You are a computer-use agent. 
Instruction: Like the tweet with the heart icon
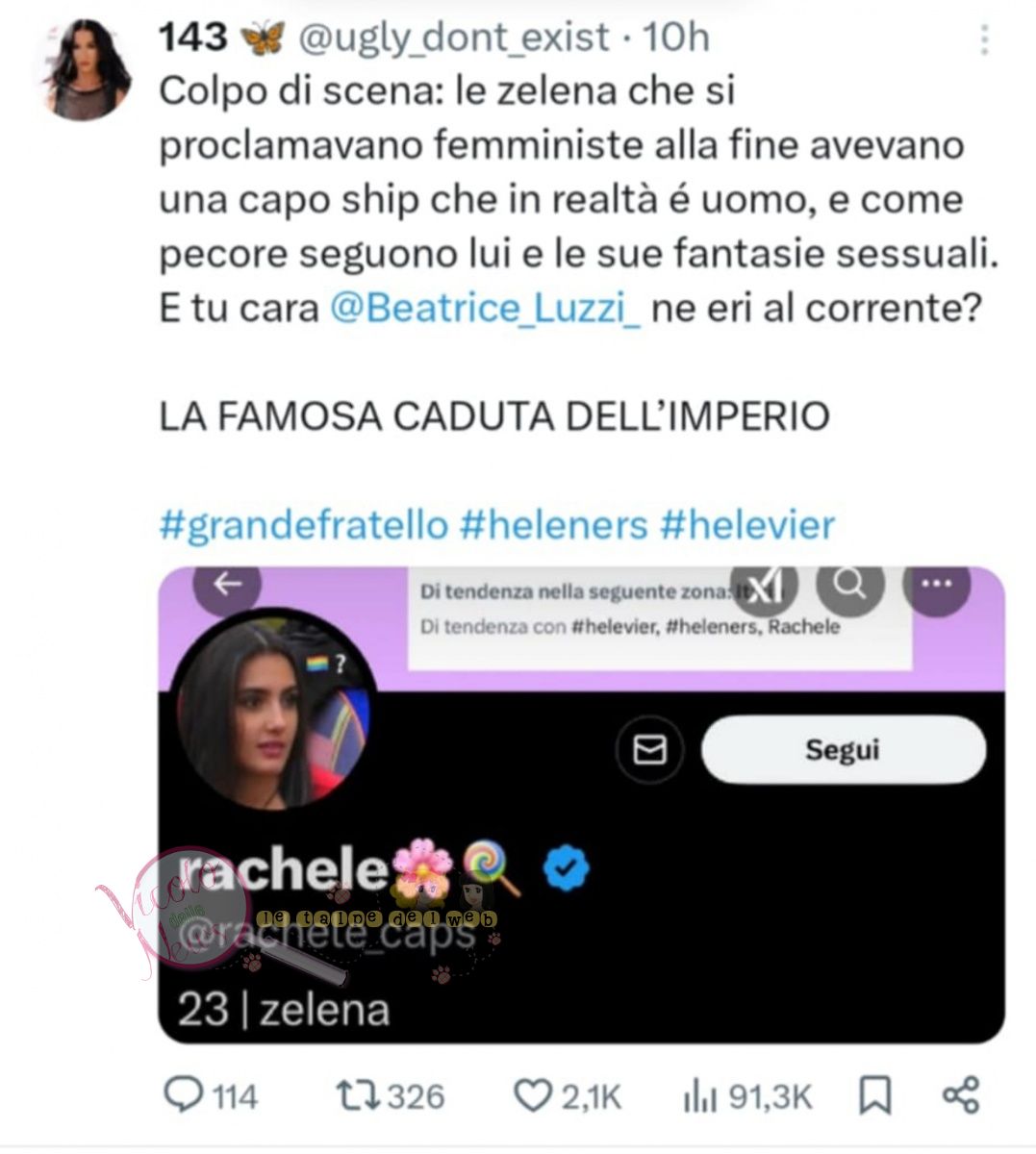531,1095
